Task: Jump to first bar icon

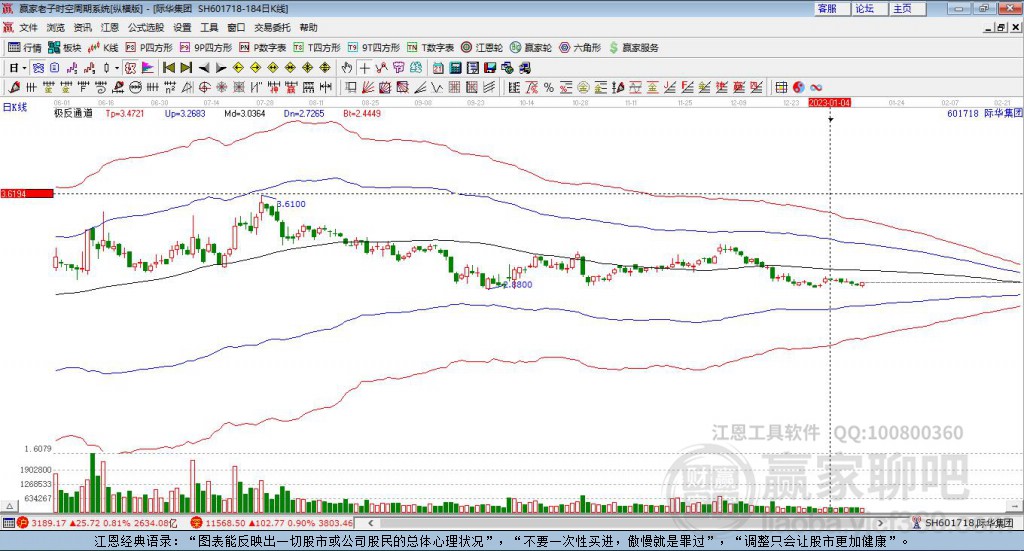Action: pos(168,68)
